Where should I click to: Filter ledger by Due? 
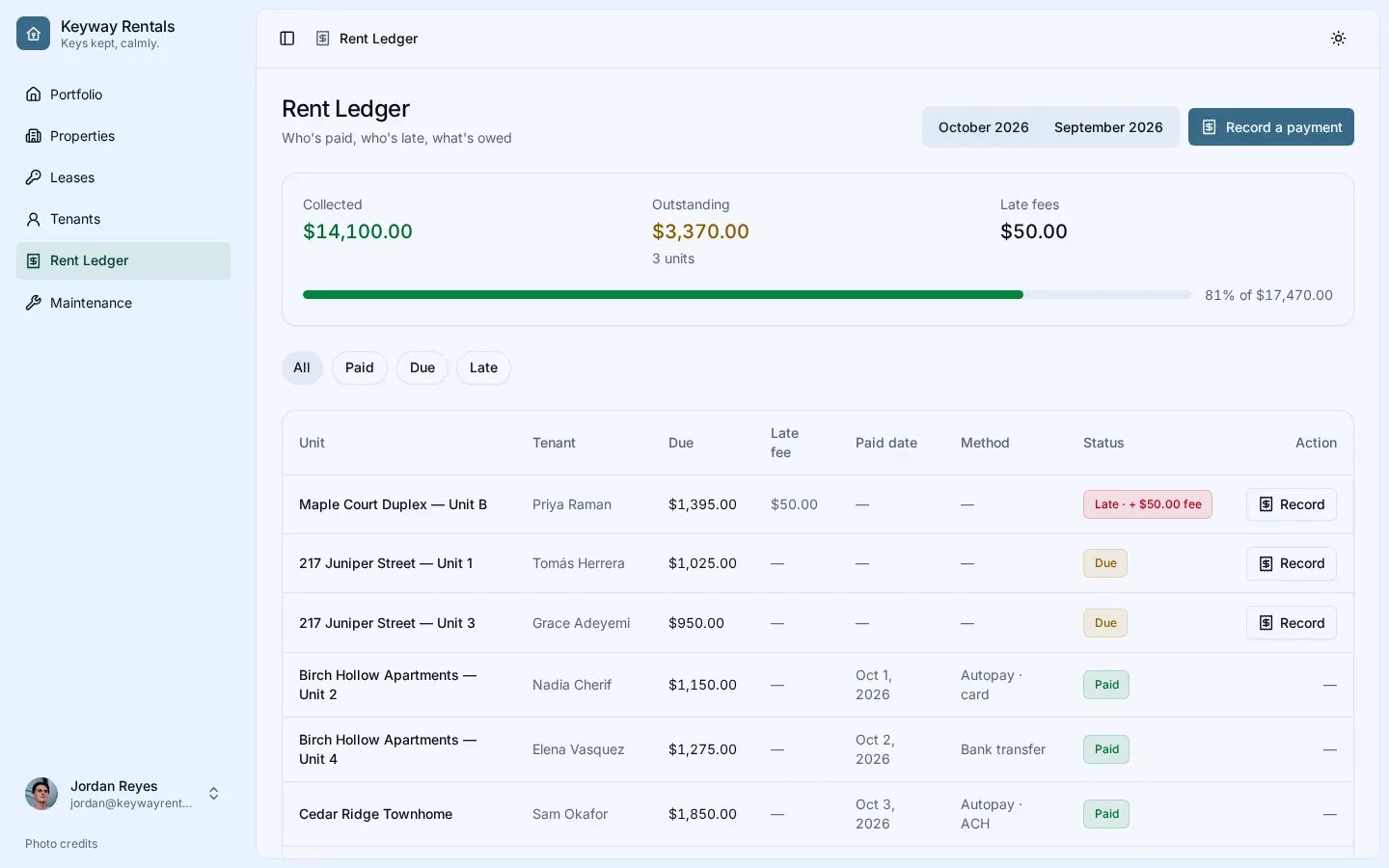[x=422, y=367]
